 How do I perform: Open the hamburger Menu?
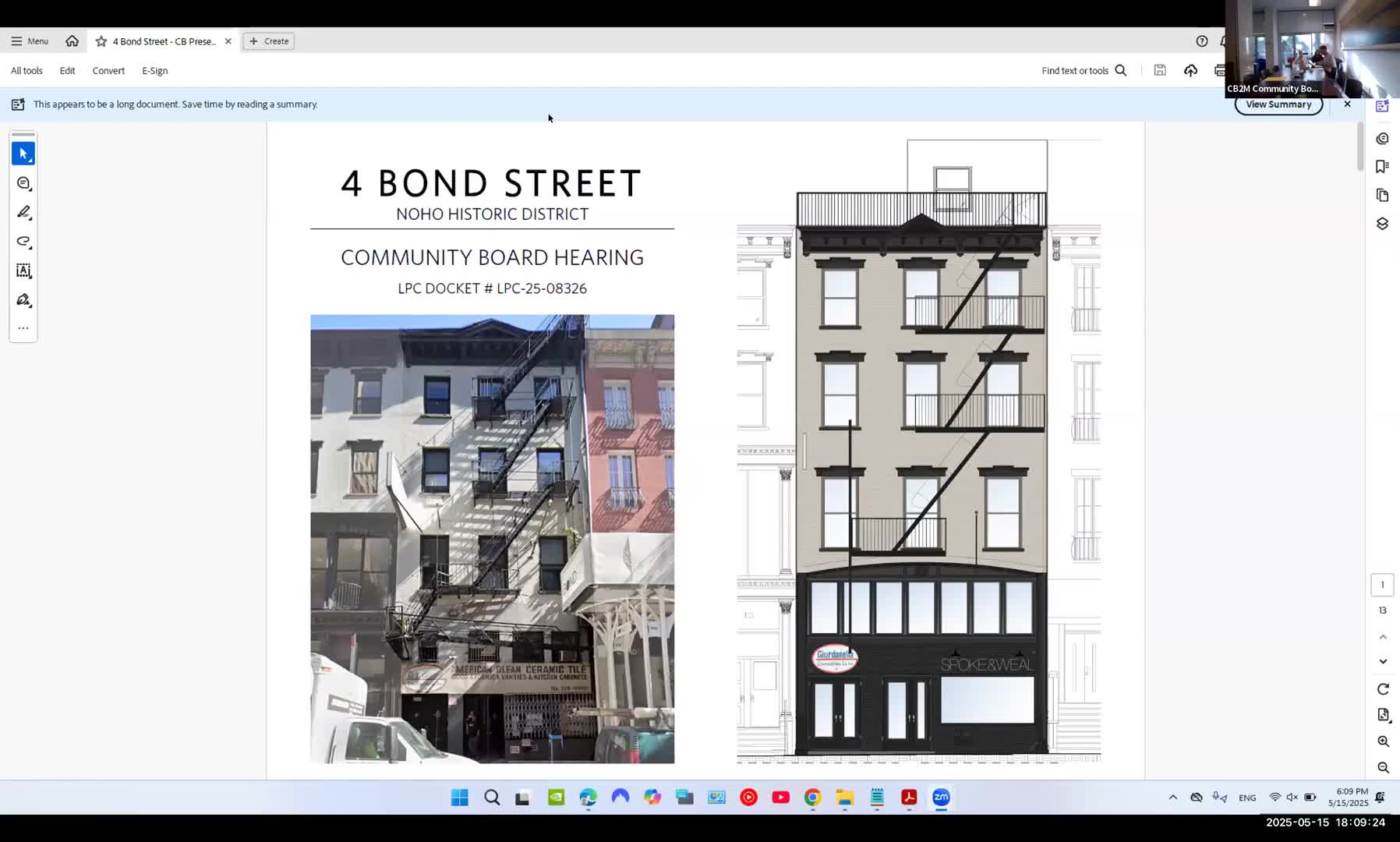point(30,41)
